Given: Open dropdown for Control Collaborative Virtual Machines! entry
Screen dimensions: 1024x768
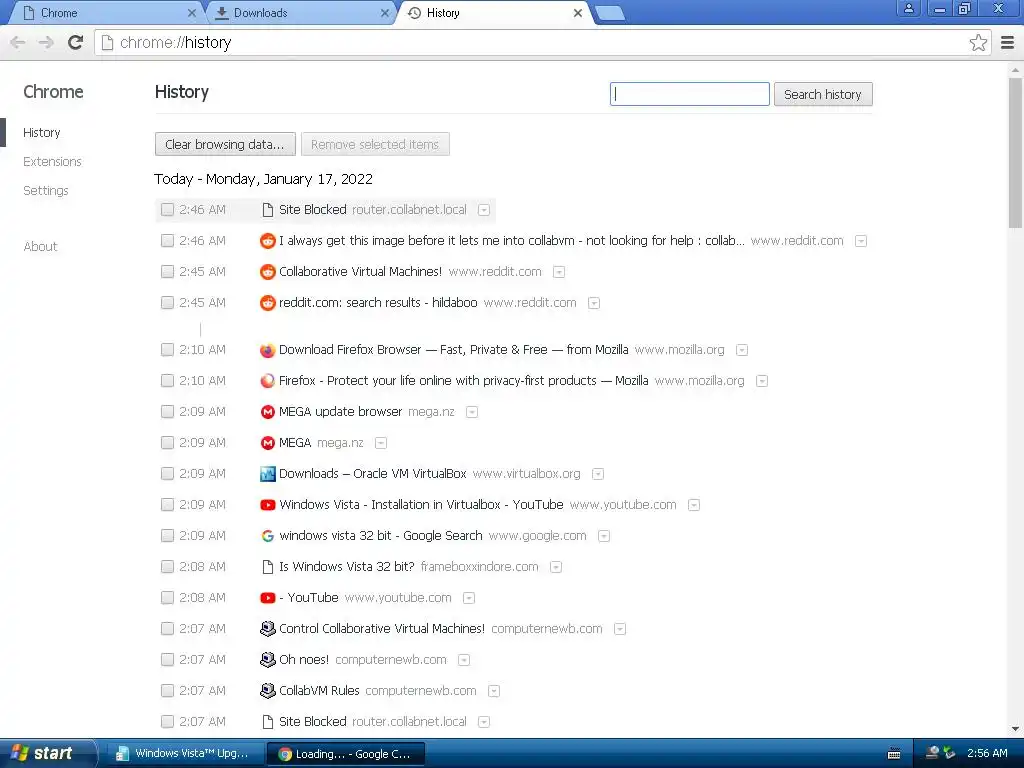Looking at the screenshot, I should (x=620, y=630).
